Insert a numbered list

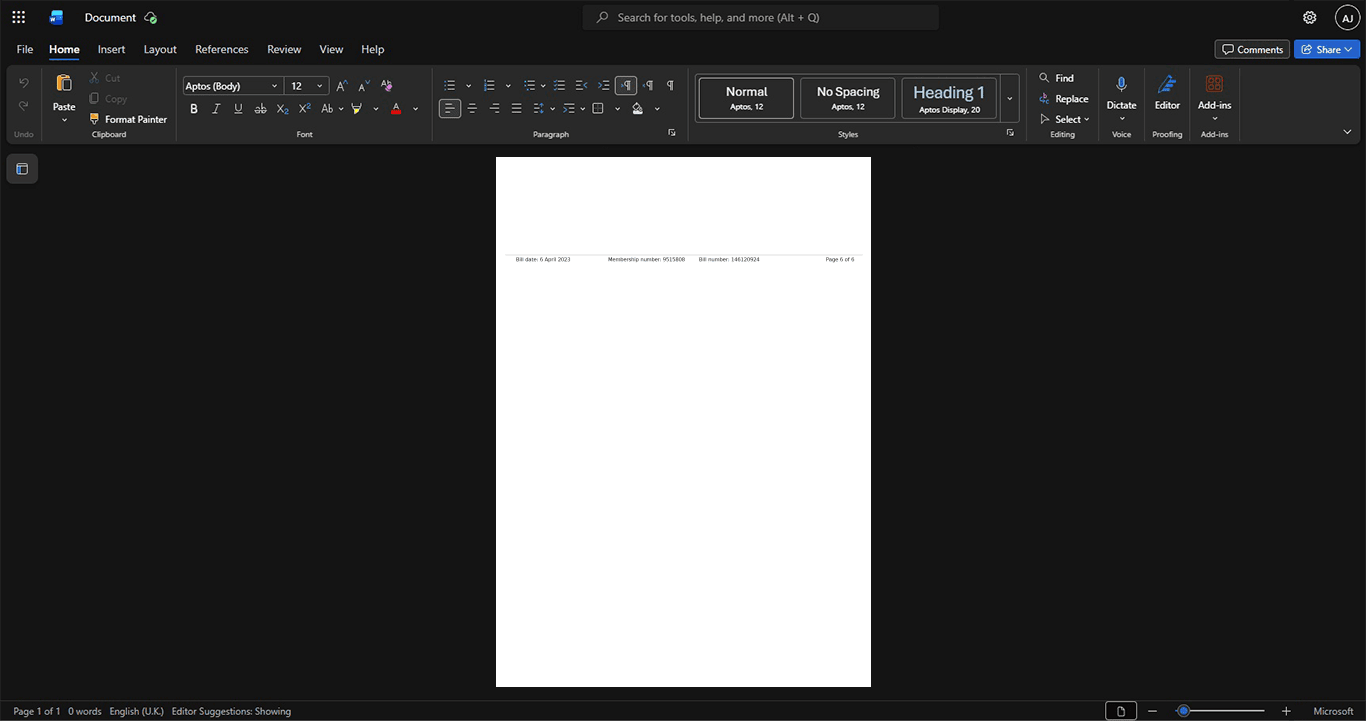click(489, 86)
